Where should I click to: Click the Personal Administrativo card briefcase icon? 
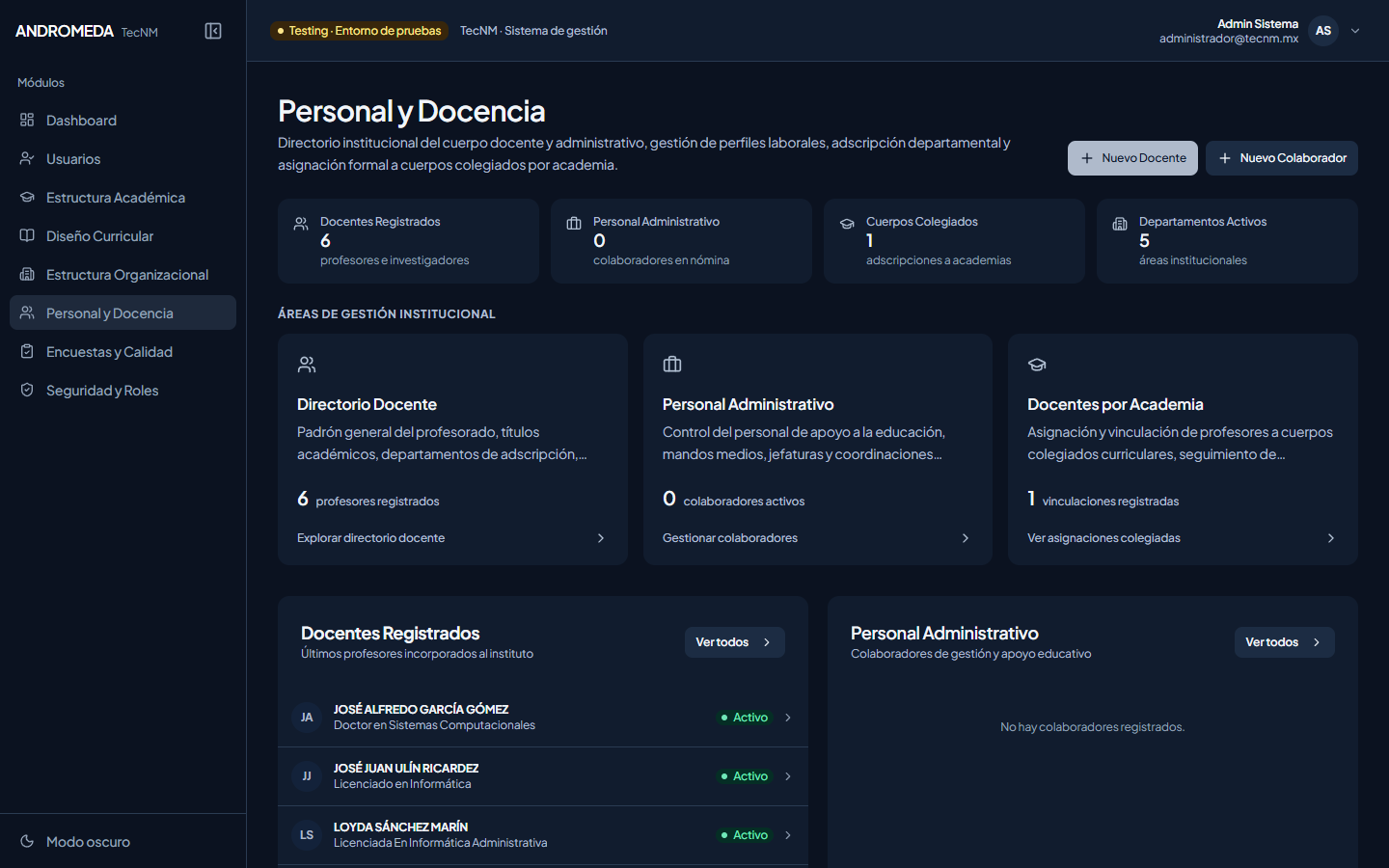(x=672, y=365)
